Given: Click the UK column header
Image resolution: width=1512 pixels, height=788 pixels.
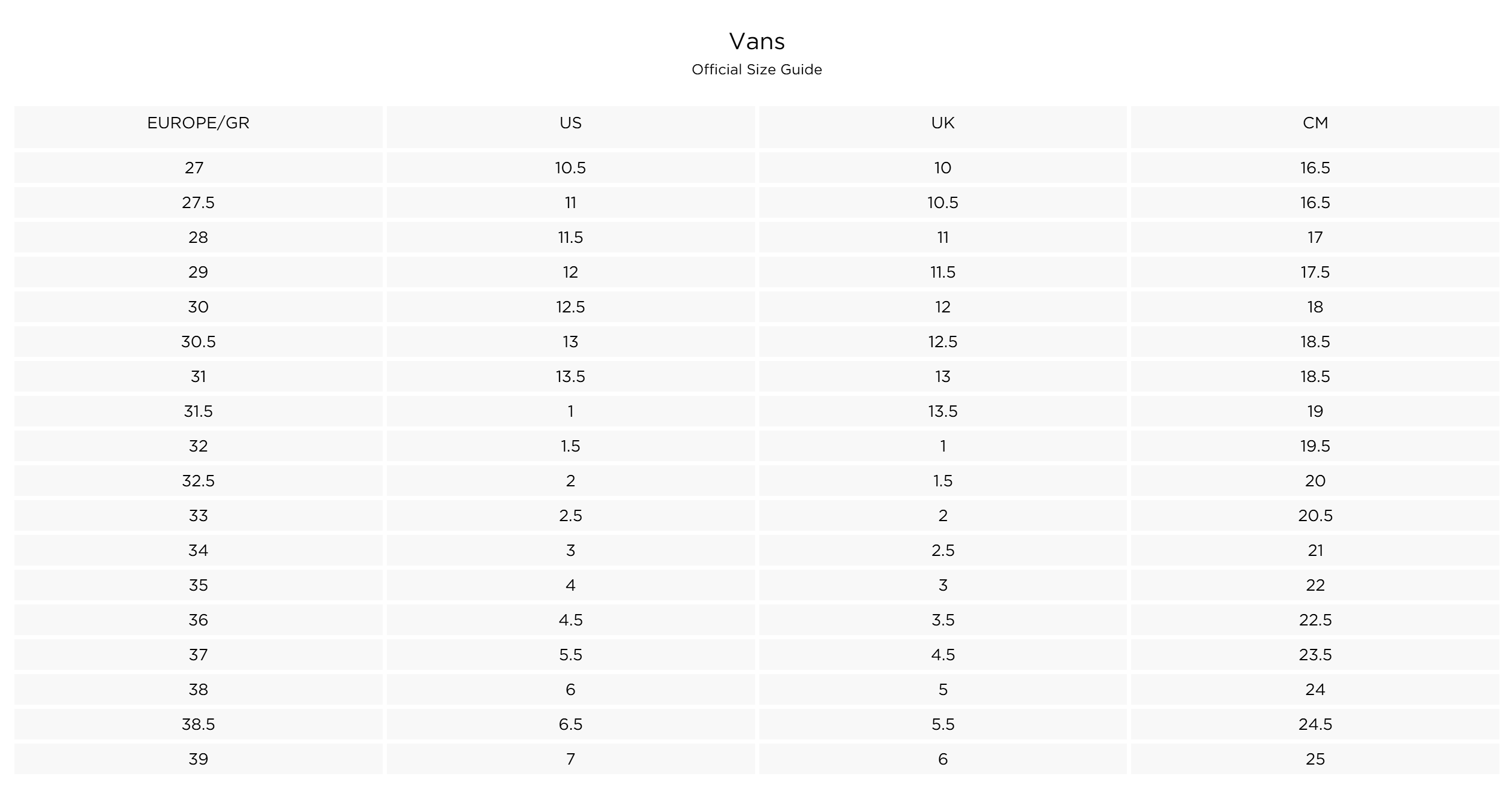Looking at the screenshot, I should pos(943,127).
